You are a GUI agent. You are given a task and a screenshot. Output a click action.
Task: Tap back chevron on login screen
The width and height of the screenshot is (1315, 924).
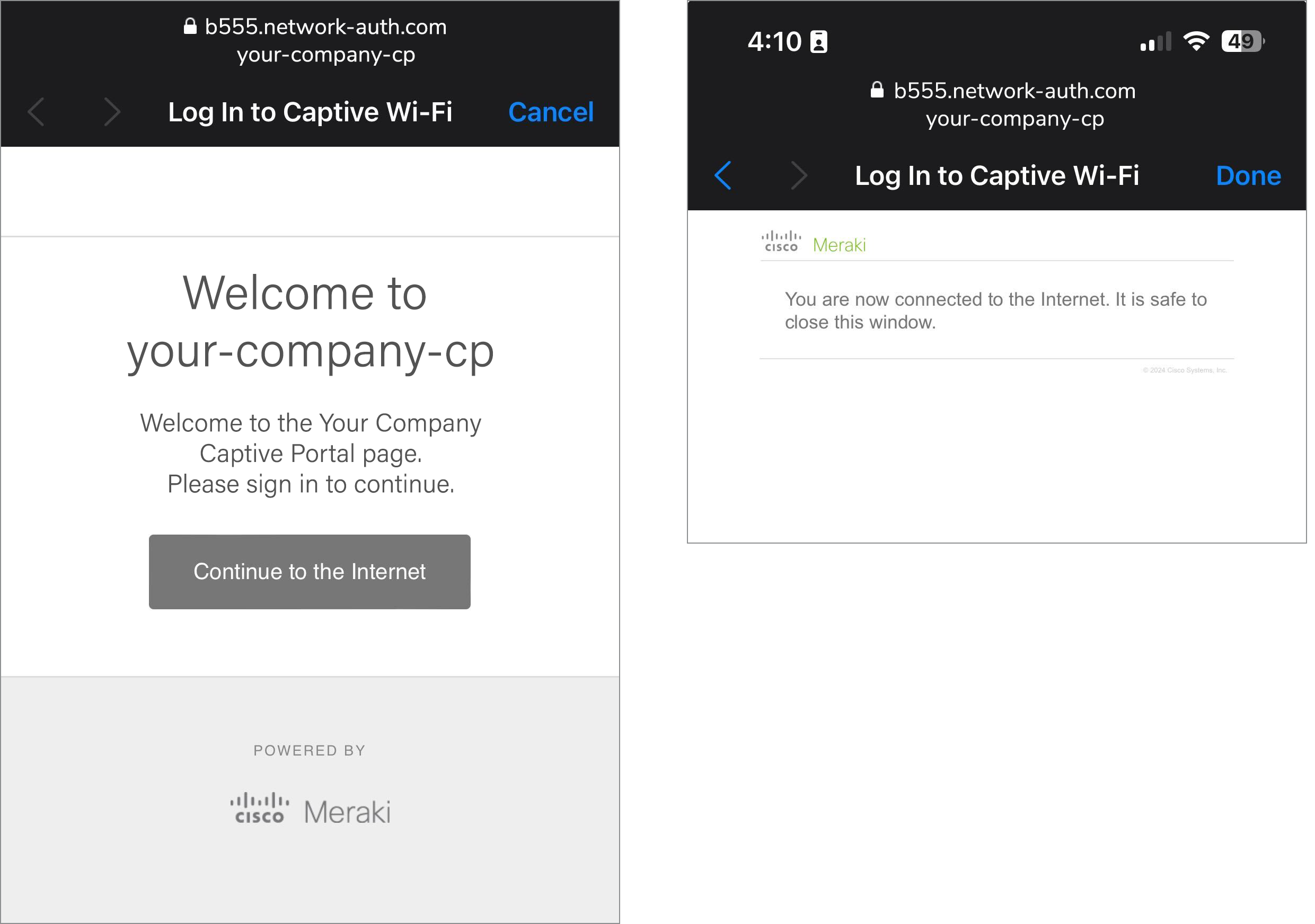[x=36, y=112]
